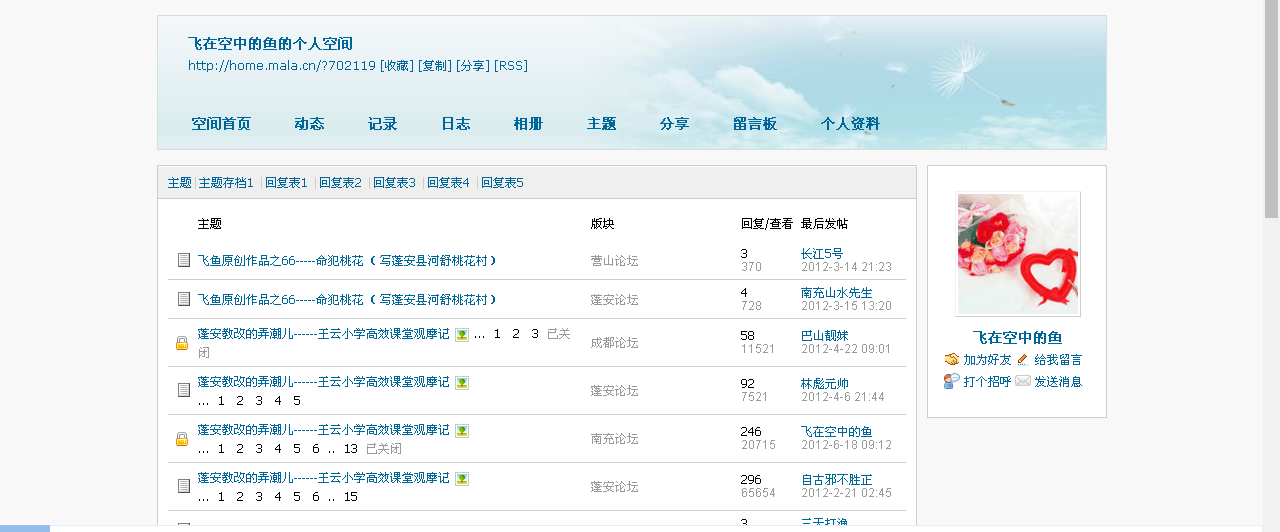Click the envelope icon next to 发送消息
The width and height of the screenshot is (1280, 532).
coord(1022,381)
